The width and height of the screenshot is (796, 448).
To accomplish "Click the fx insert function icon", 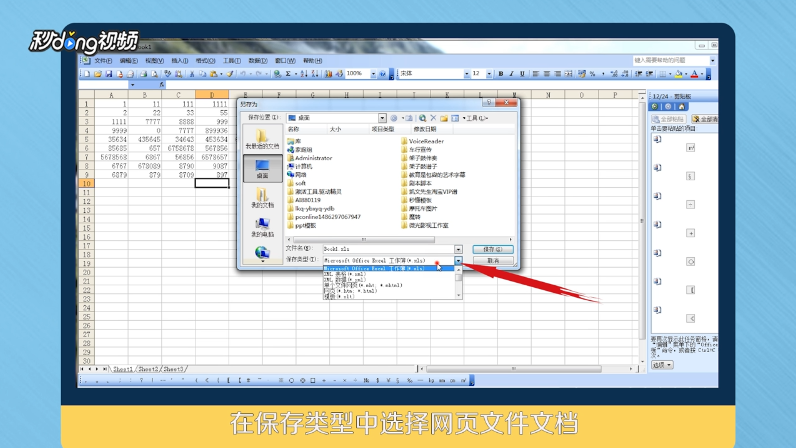I will coord(161,85).
